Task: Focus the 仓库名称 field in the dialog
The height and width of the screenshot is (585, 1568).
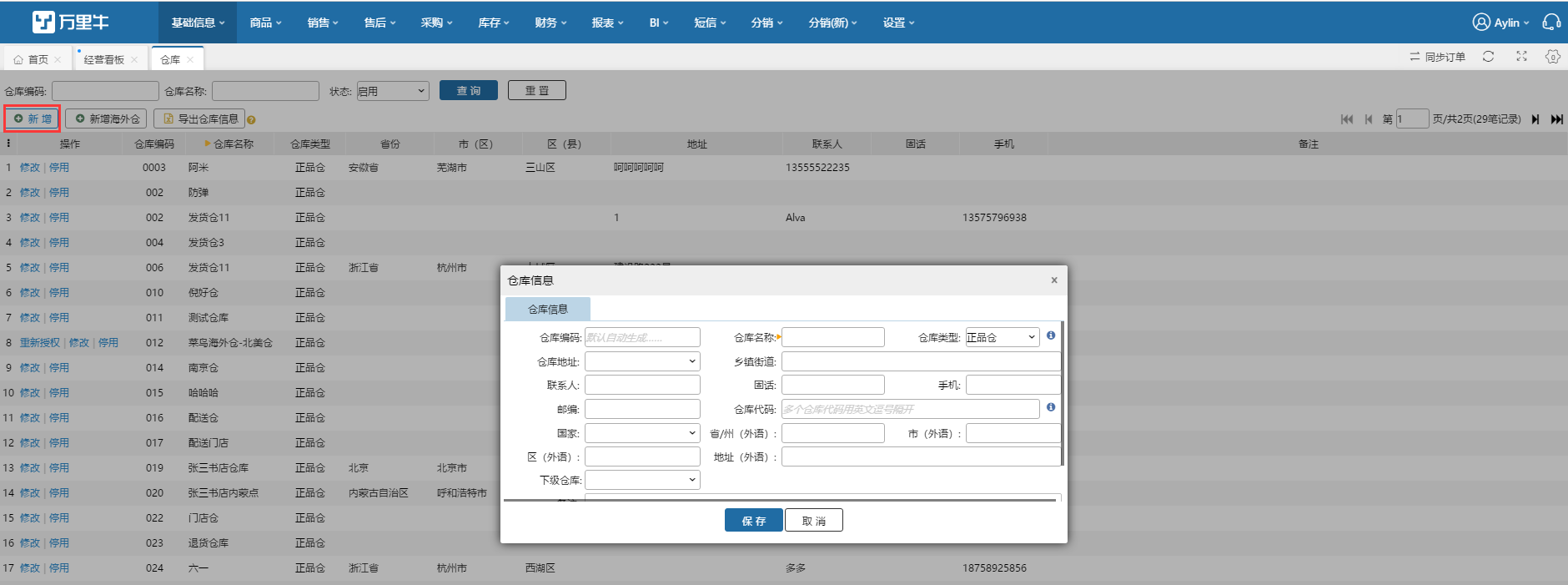Action: (833, 337)
